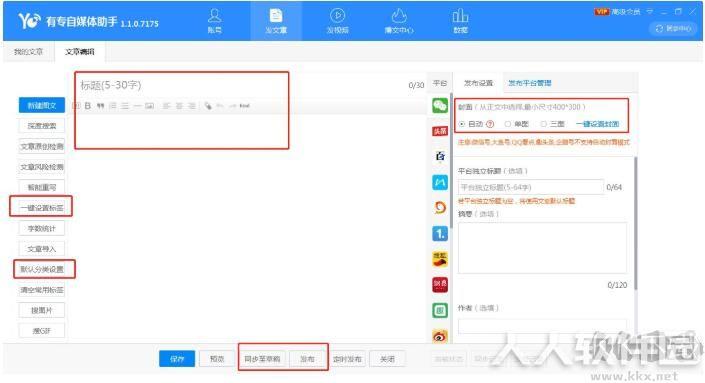705x383 pixels.
Task: Select the Sohu 搜狐 platform icon
Action: (x=440, y=259)
